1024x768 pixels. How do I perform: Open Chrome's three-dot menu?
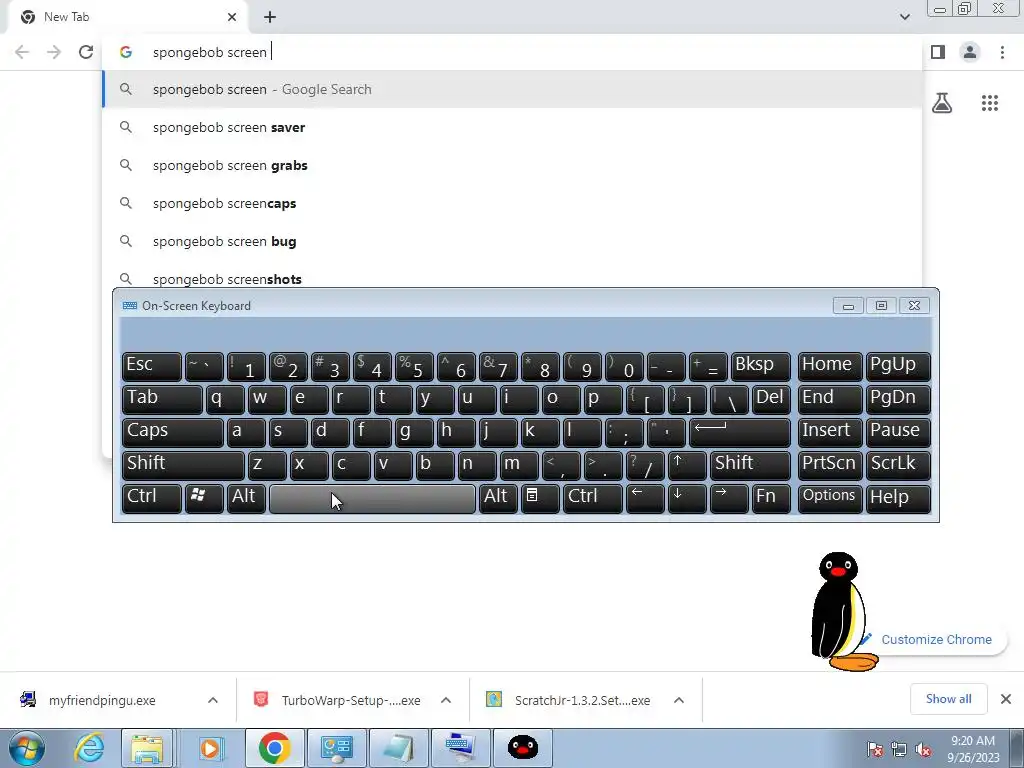coord(1002,52)
